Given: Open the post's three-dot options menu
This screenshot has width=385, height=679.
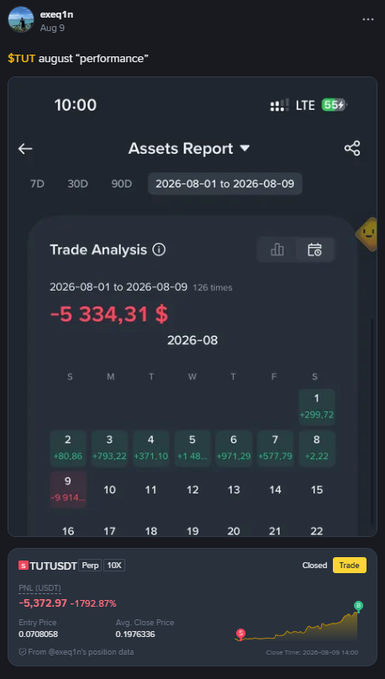Looking at the screenshot, I should click(x=368, y=19).
